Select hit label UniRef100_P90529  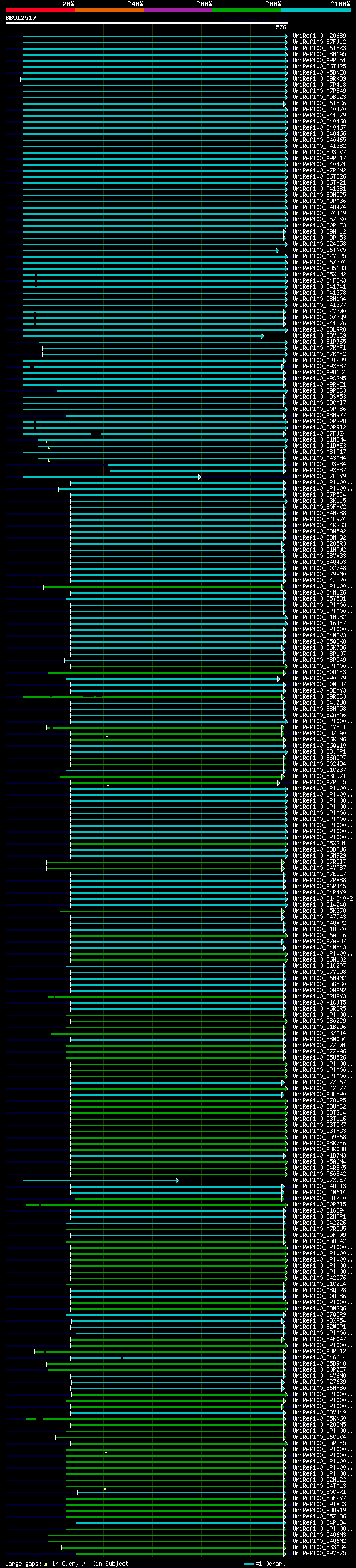319,678
